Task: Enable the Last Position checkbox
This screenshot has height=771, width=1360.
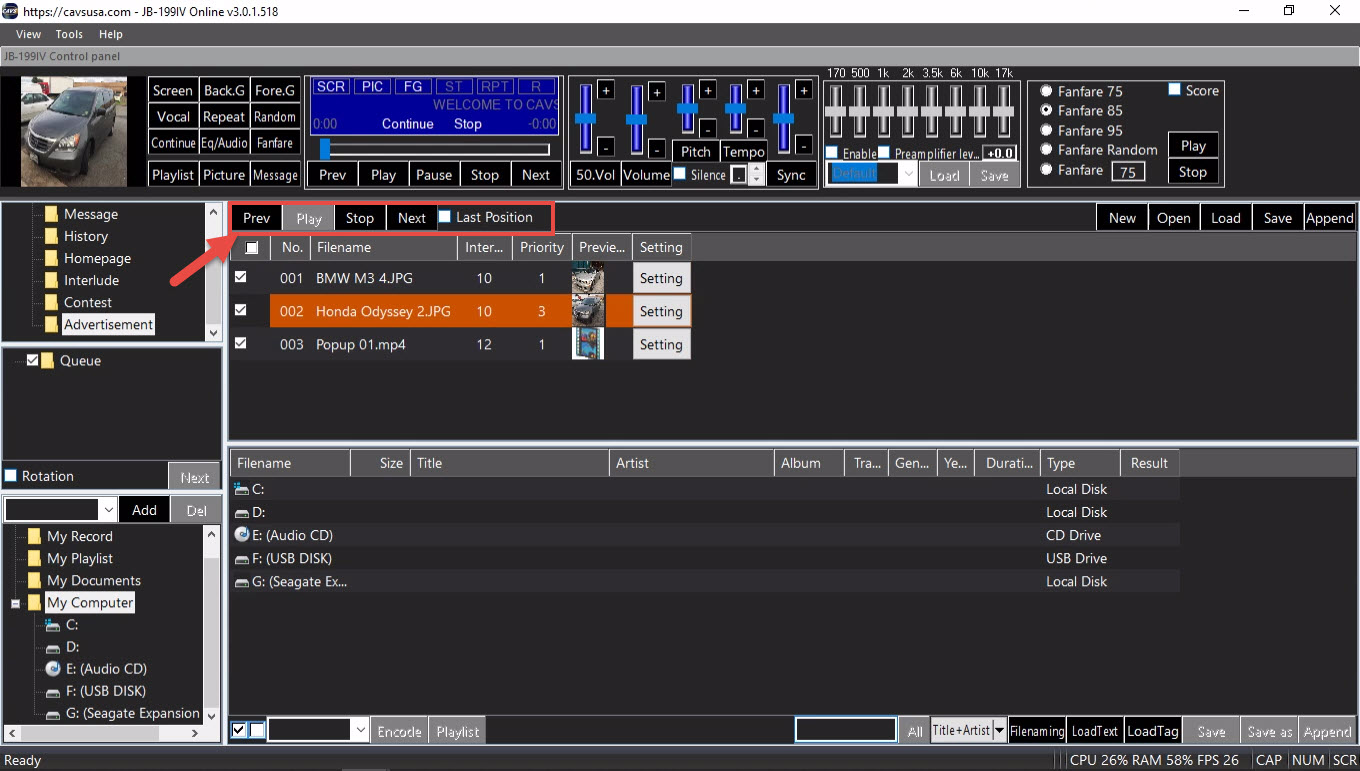Action: point(445,217)
